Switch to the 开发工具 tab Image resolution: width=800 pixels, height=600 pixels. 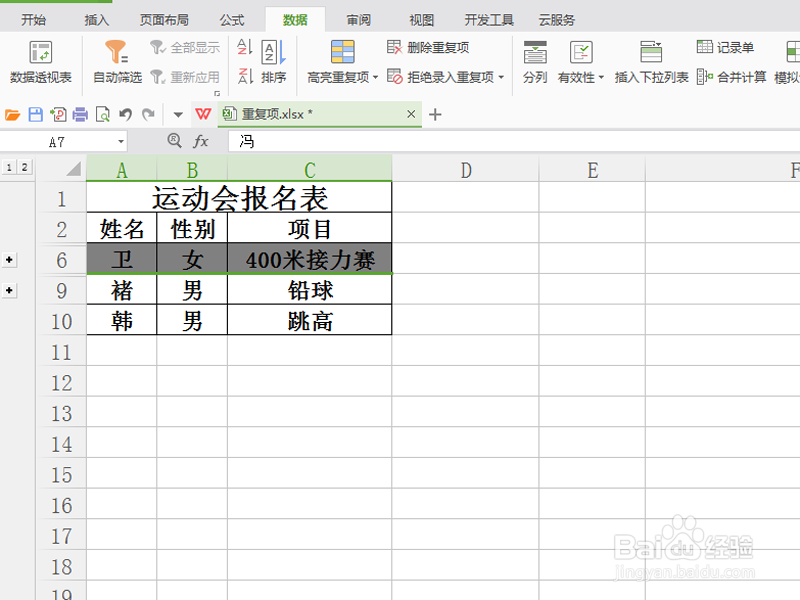pos(489,20)
